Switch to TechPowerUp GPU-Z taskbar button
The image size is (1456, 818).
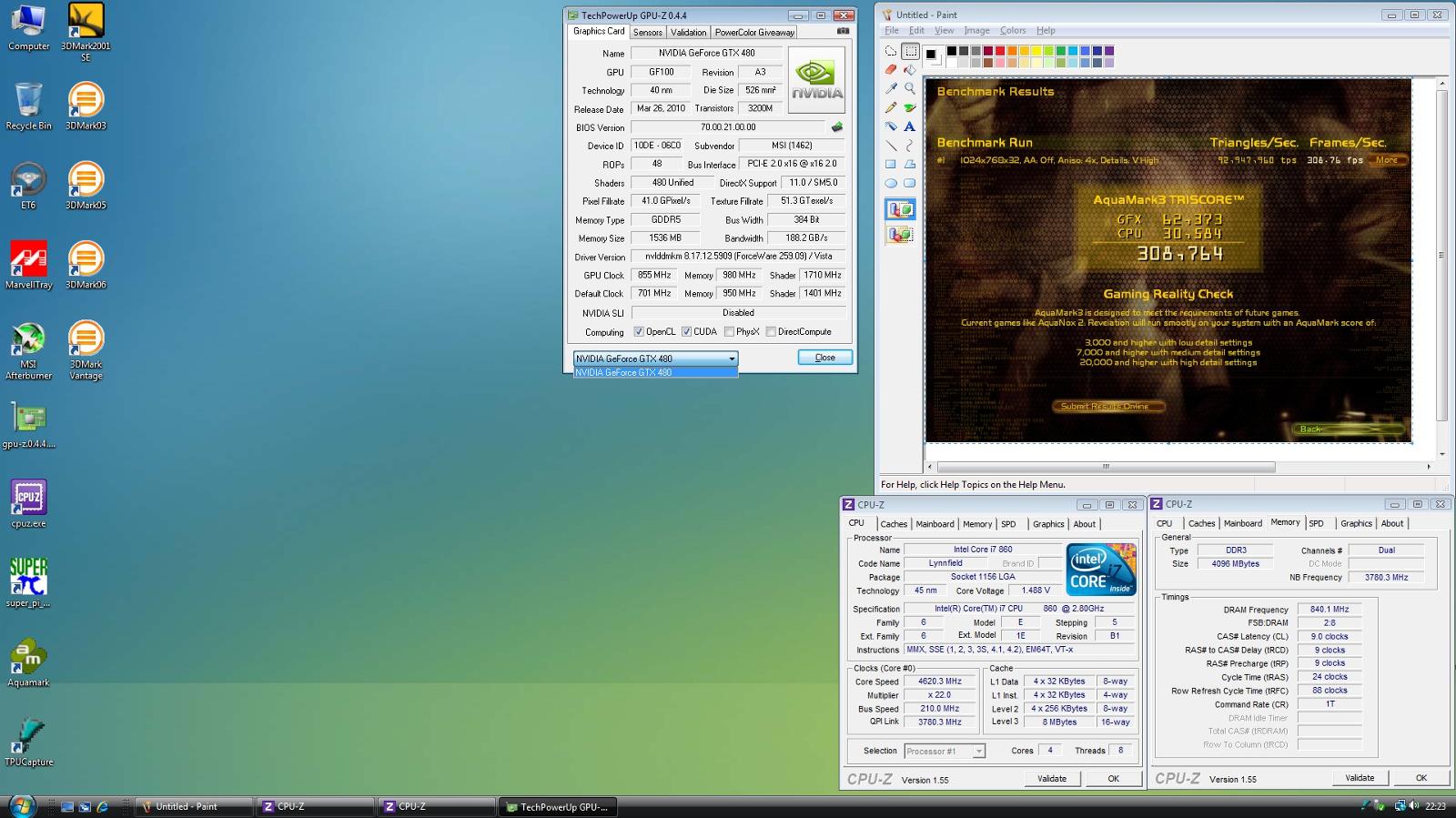[x=558, y=806]
